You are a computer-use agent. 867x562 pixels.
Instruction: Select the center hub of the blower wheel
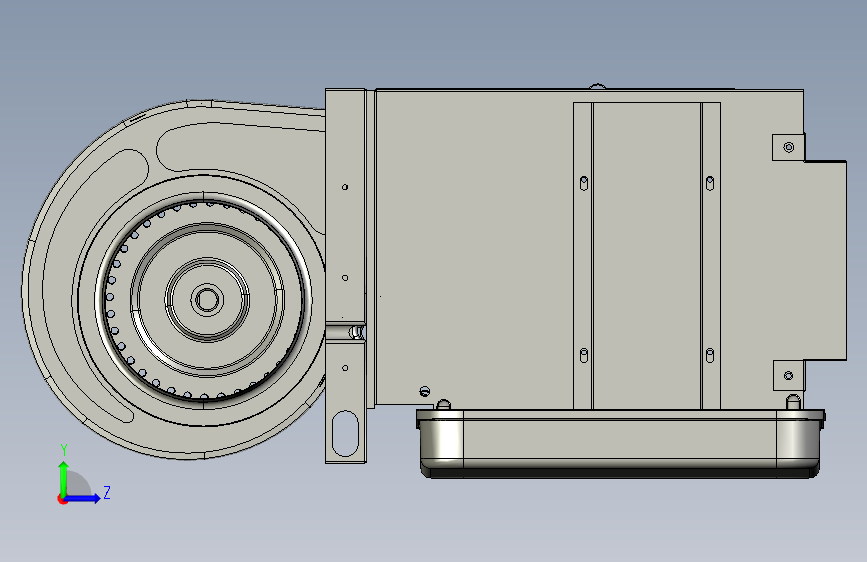pos(207,300)
